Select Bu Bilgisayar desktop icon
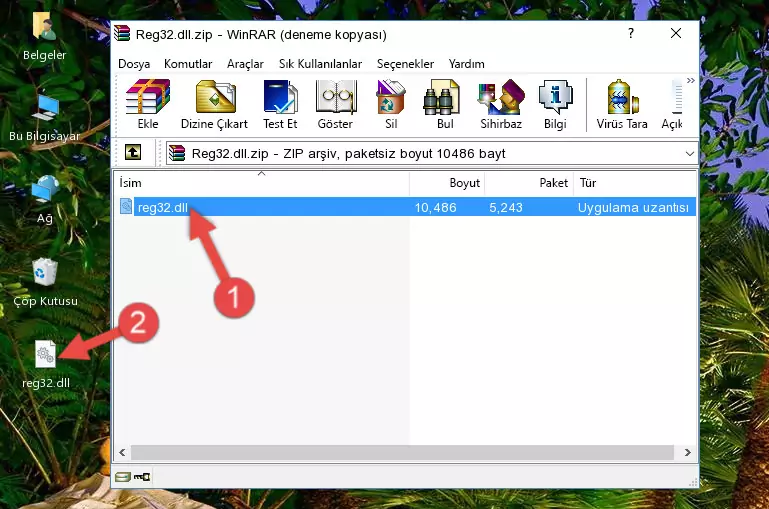 click(45, 118)
